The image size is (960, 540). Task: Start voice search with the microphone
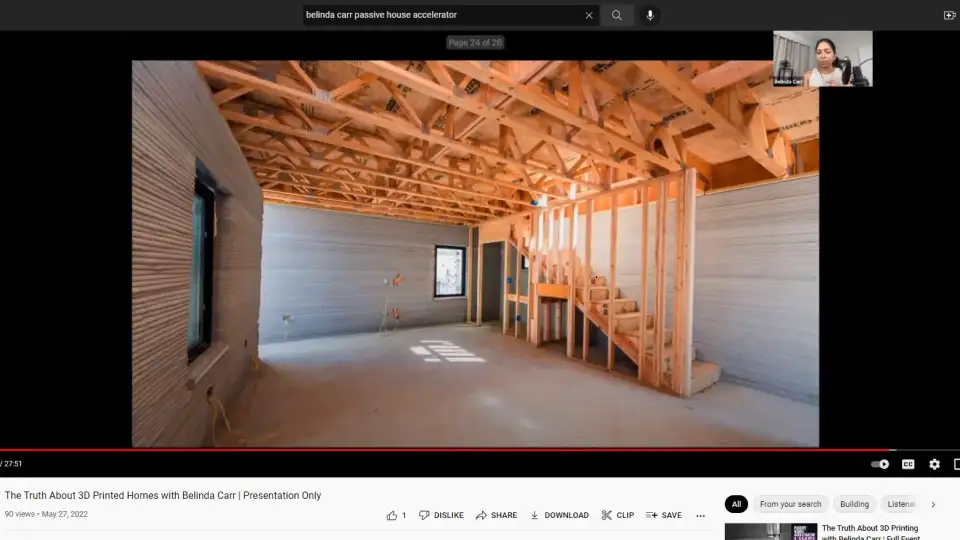650,15
